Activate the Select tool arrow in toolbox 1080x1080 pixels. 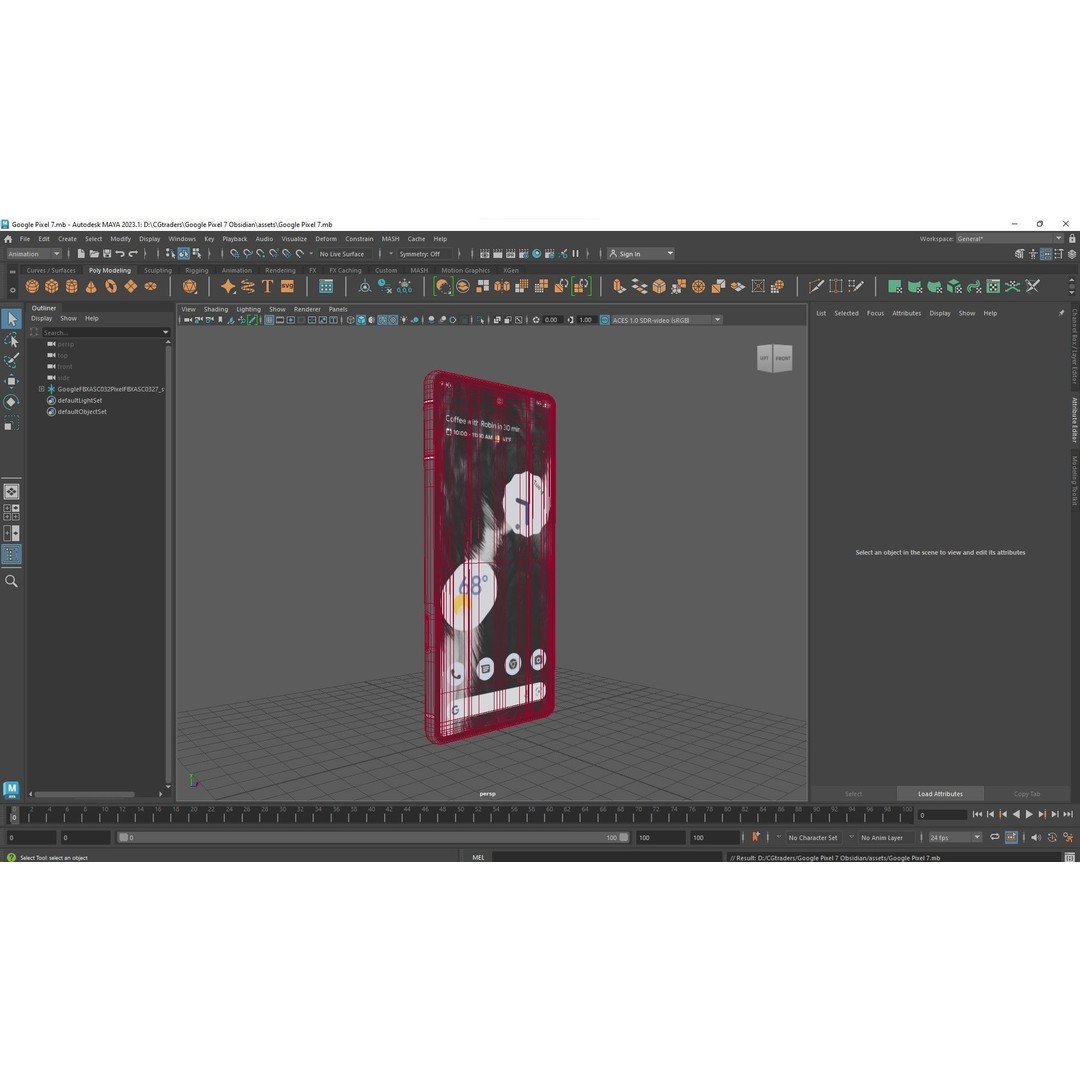[12, 319]
